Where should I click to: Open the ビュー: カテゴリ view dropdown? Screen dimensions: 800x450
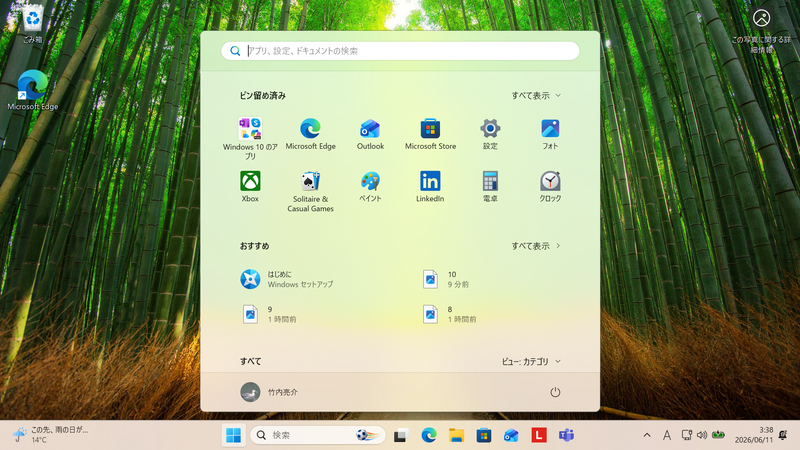(x=531, y=361)
